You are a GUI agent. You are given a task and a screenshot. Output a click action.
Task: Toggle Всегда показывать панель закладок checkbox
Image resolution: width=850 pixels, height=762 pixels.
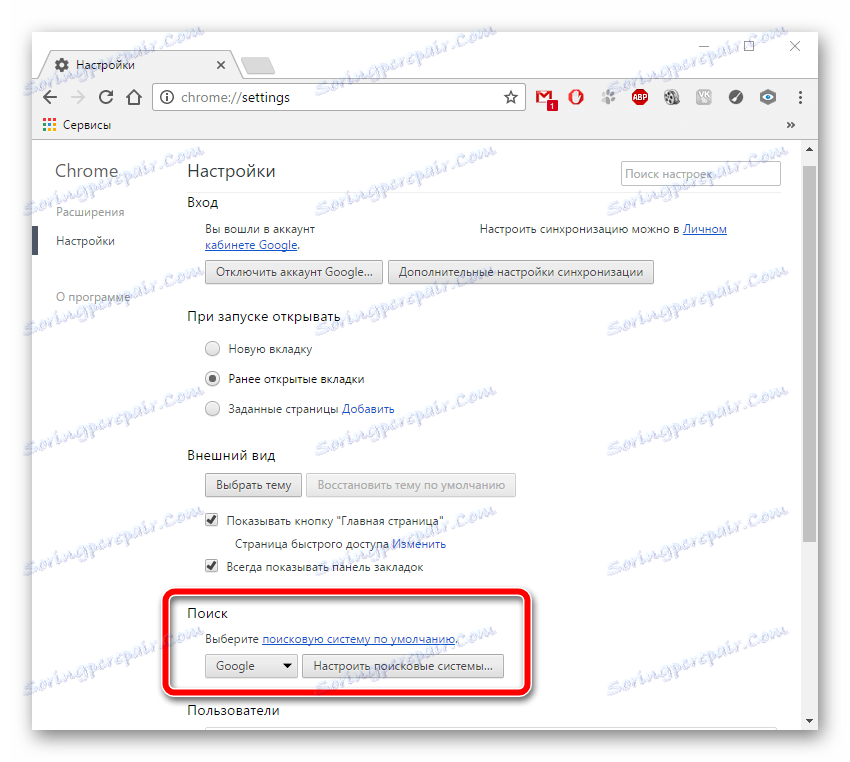tap(211, 566)
